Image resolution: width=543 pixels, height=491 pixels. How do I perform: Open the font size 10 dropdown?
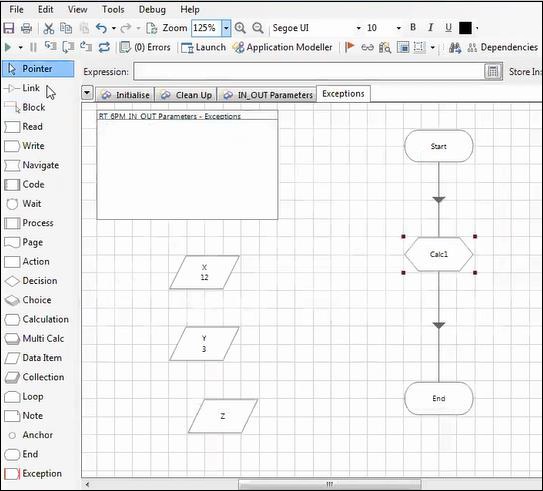(x=399, y=28)
